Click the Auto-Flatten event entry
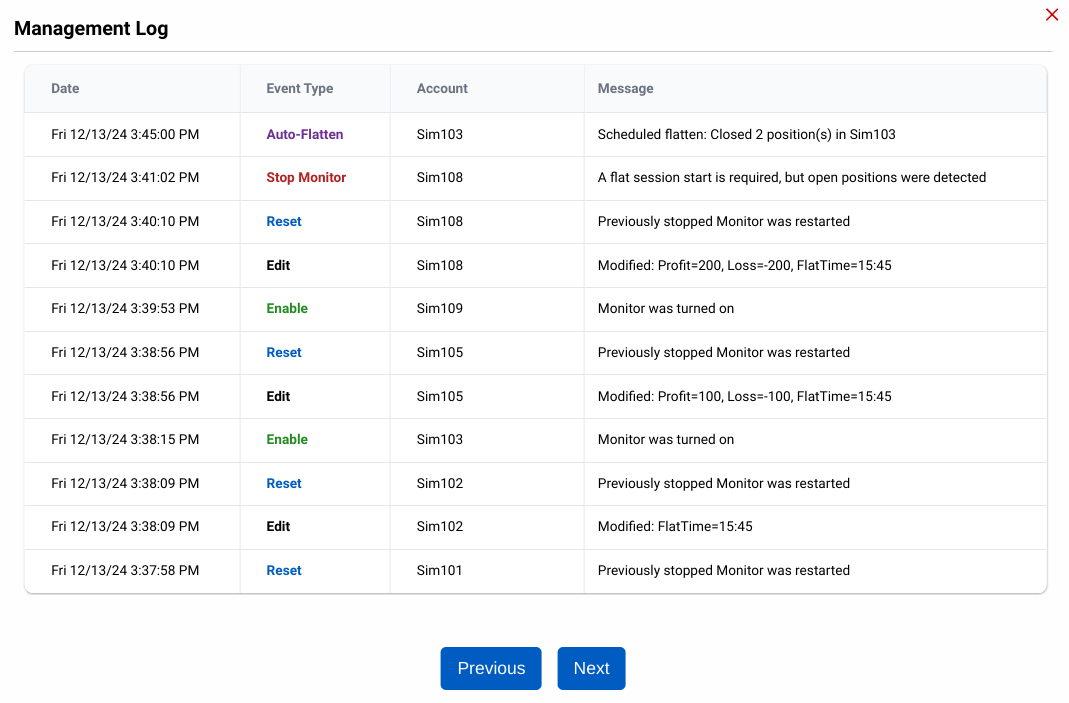This screenshot has width=1069, height=703. (306, 134)
